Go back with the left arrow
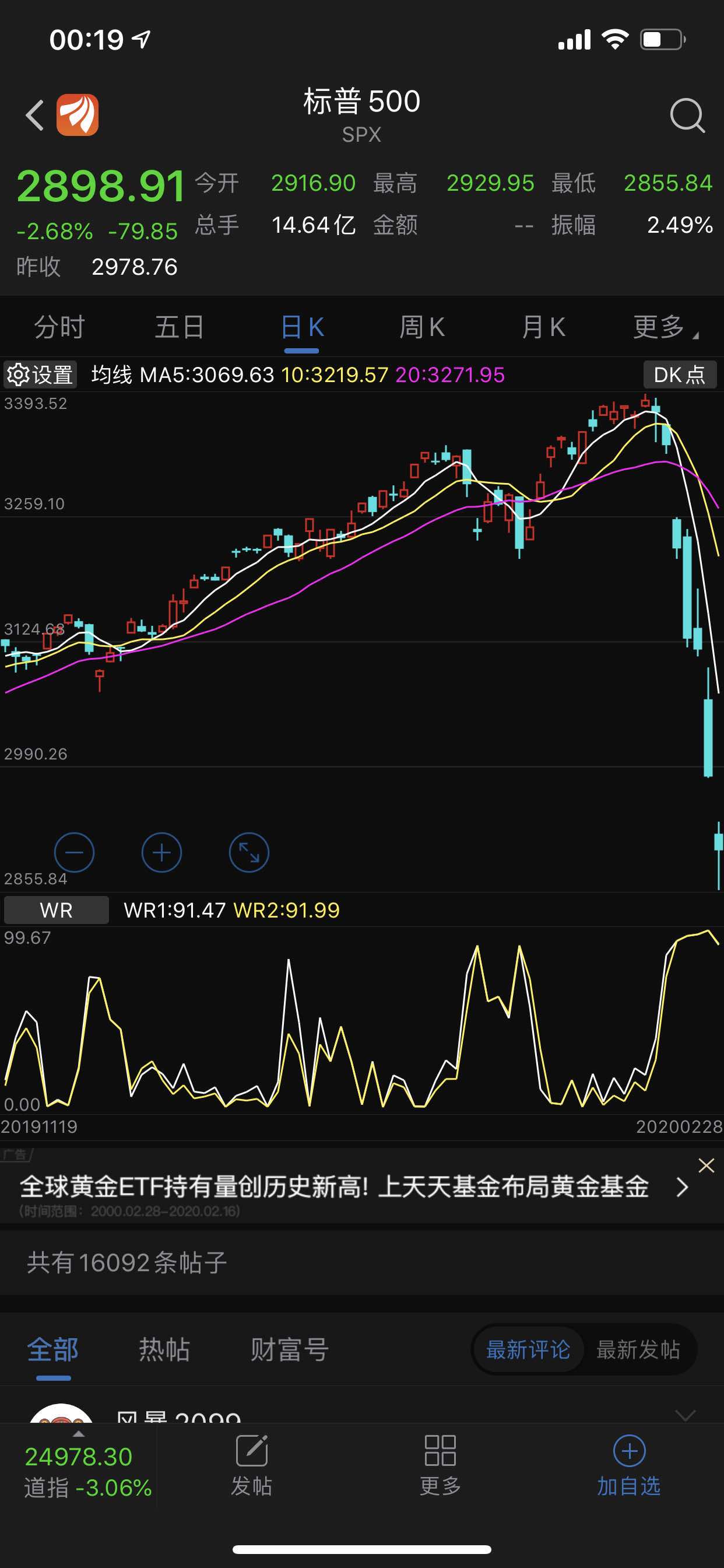Screen dimensions: 724x1568 pyautogui.click(x=36, y=115)
